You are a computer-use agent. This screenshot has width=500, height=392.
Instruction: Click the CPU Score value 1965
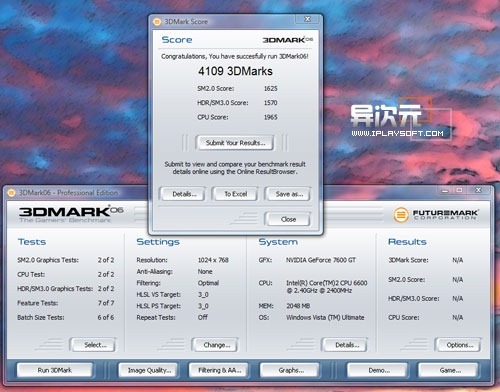click(270, 117)
